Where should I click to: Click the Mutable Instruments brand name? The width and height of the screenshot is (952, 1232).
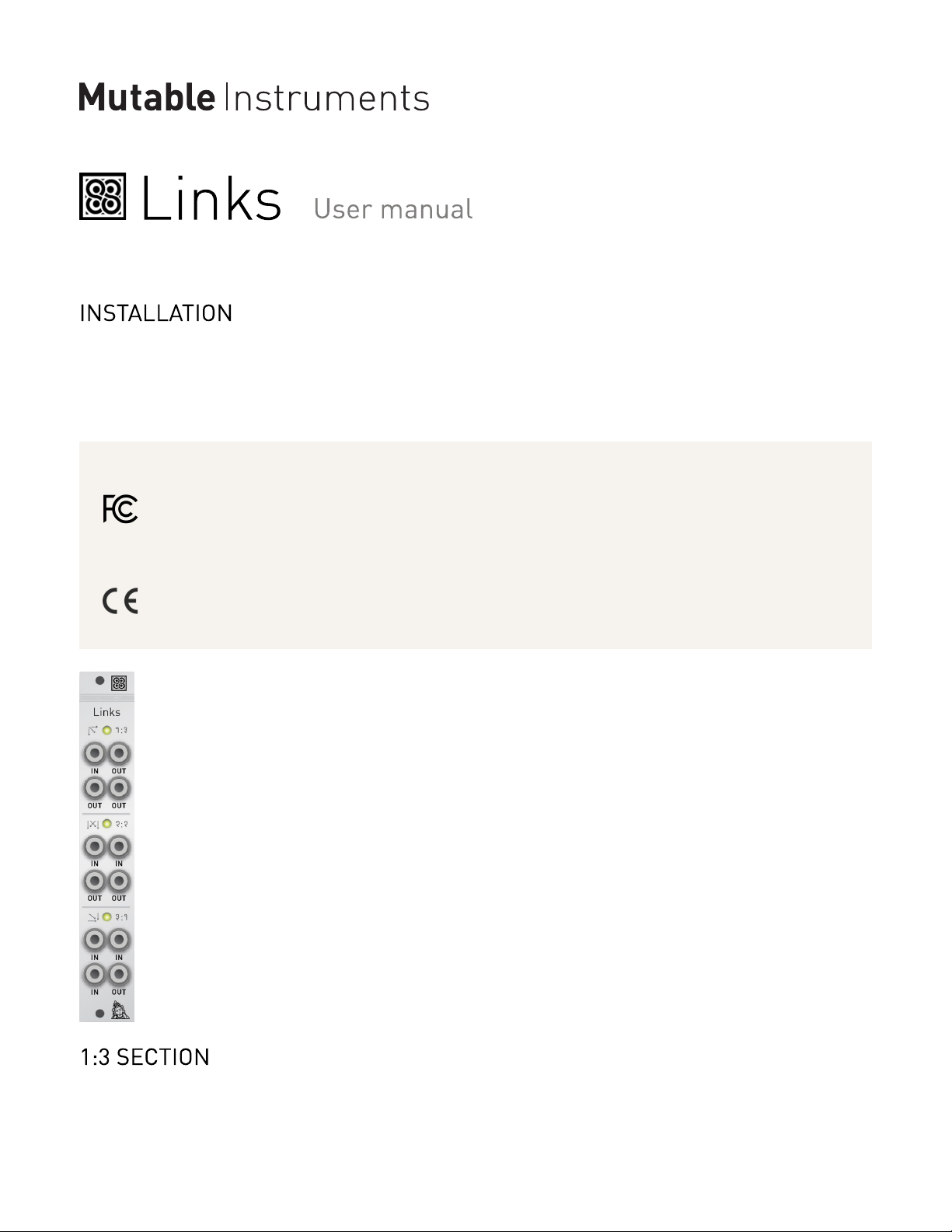[x=254, y=98]
